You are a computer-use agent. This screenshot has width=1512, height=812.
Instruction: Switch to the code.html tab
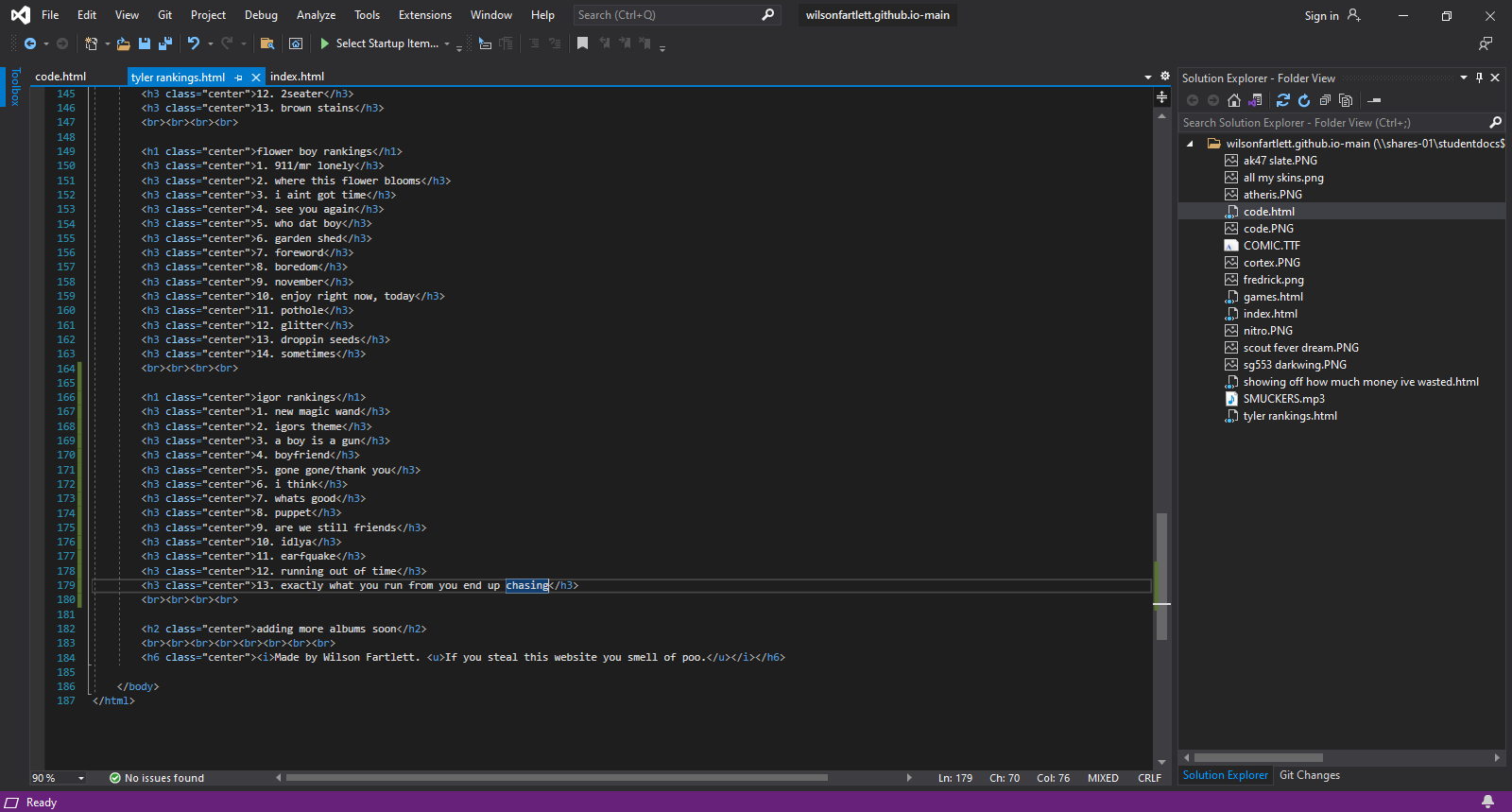[x=60, y=77]
